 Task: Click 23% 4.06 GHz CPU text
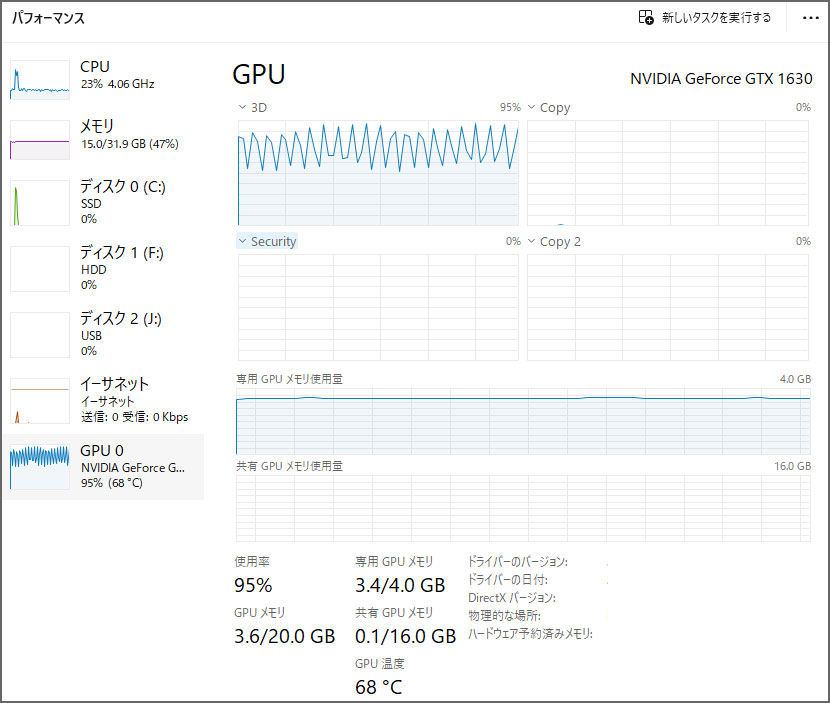pos(118,84)
